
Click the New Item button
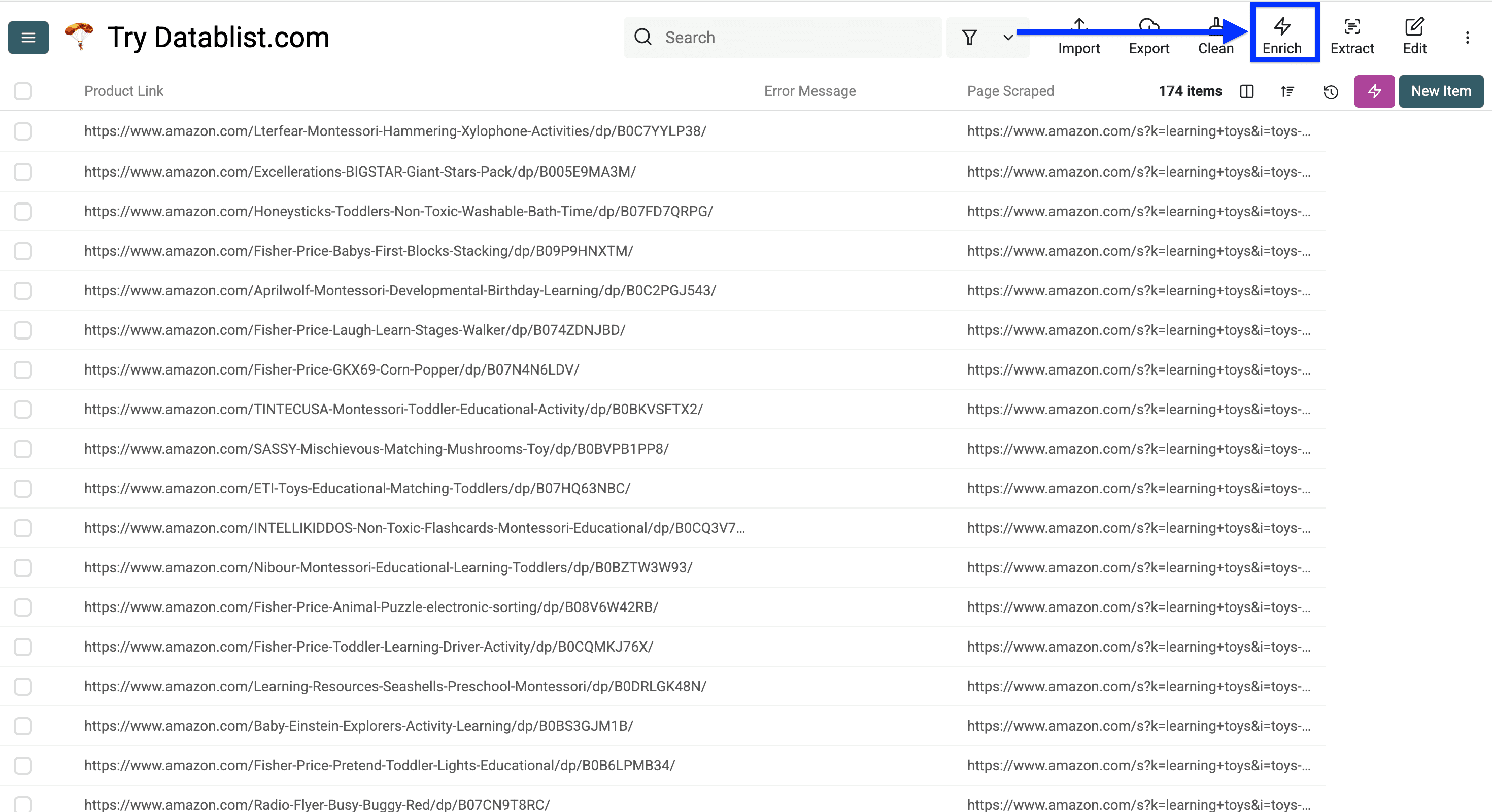pos(1441,91)
